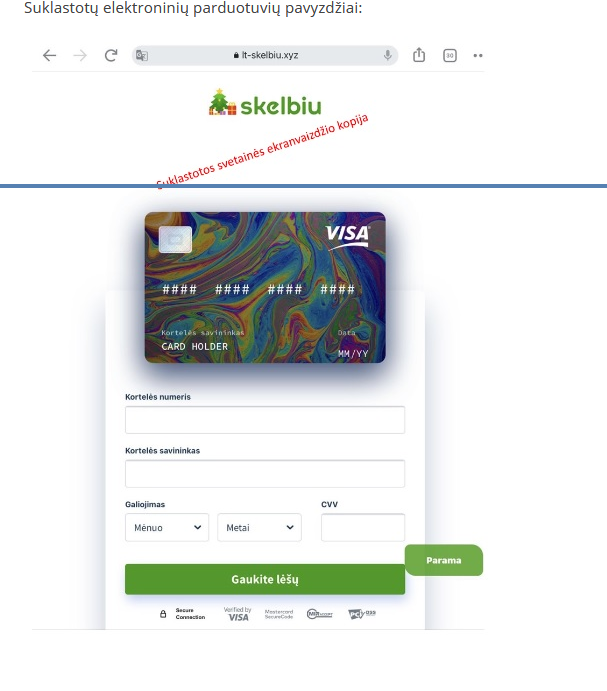The height and width of the screenshot is (691, 607).
Task: Click the Parama button
Action: click(444, 560)
